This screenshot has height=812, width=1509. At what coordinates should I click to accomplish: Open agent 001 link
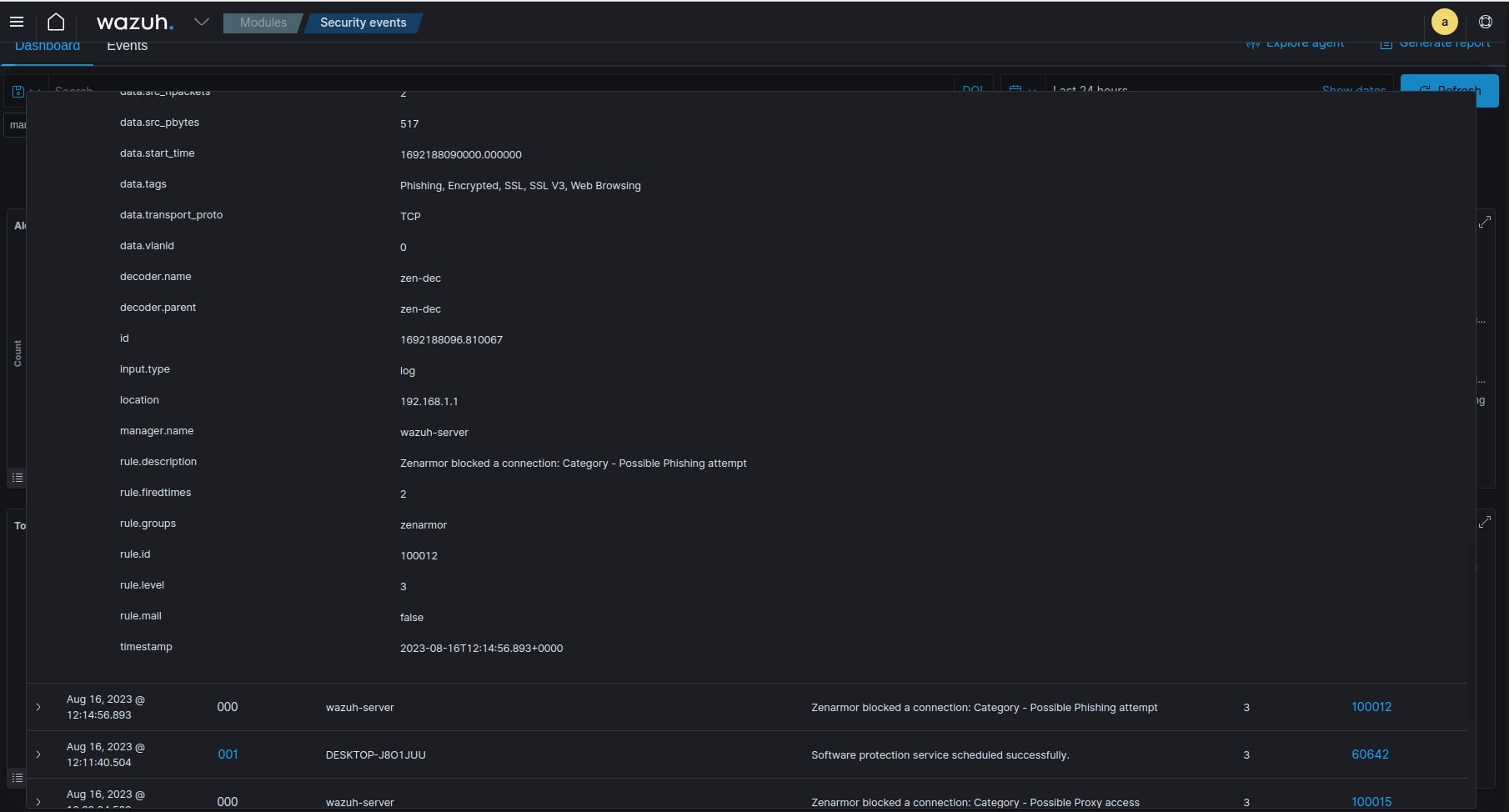[228, 754]
